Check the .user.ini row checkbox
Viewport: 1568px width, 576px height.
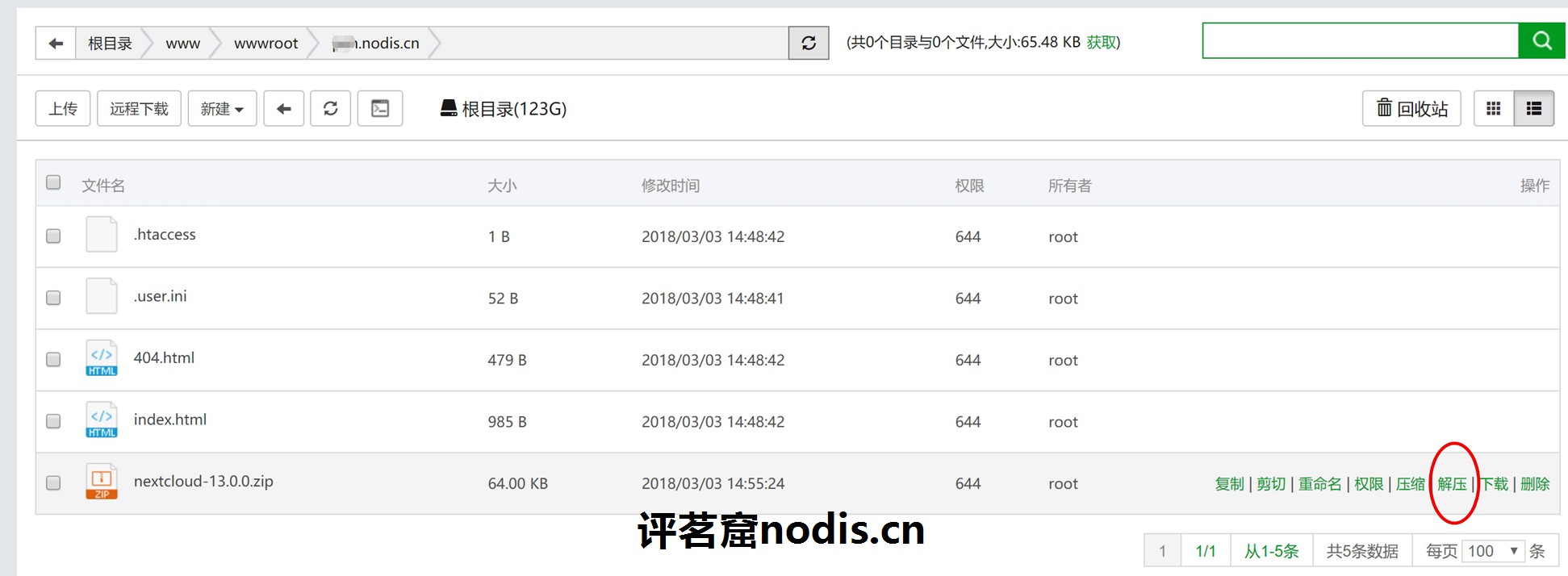coord(53,298)
